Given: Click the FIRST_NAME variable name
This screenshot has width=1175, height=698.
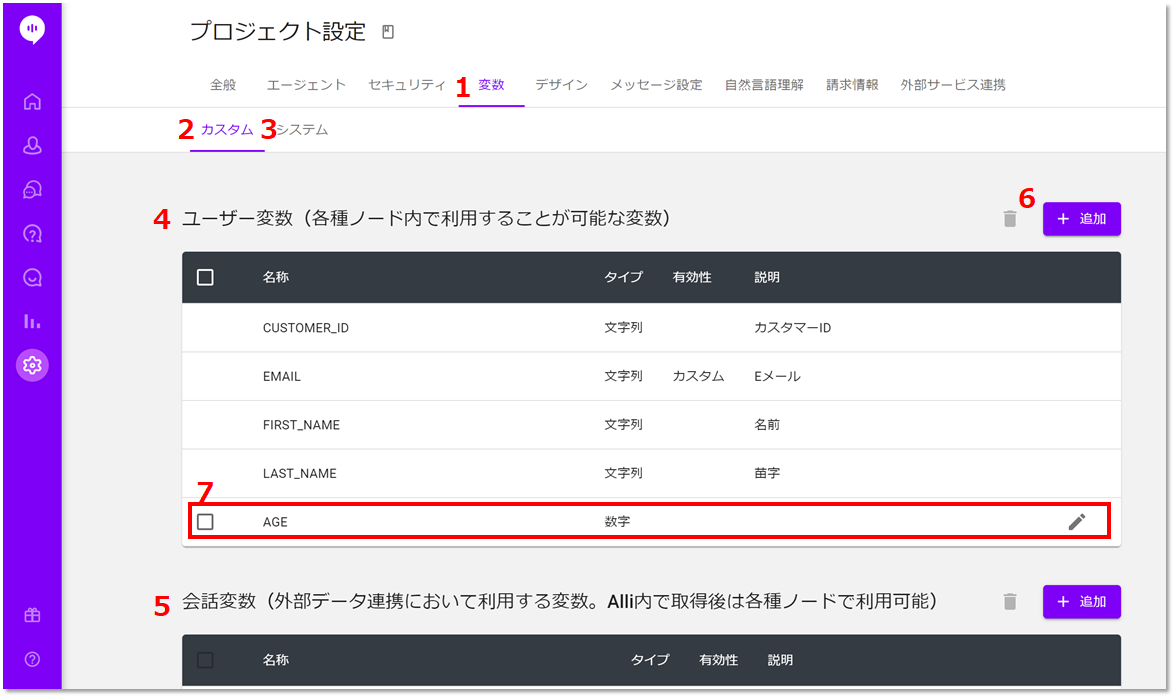Looking at the screenshot, I should 301,425.
